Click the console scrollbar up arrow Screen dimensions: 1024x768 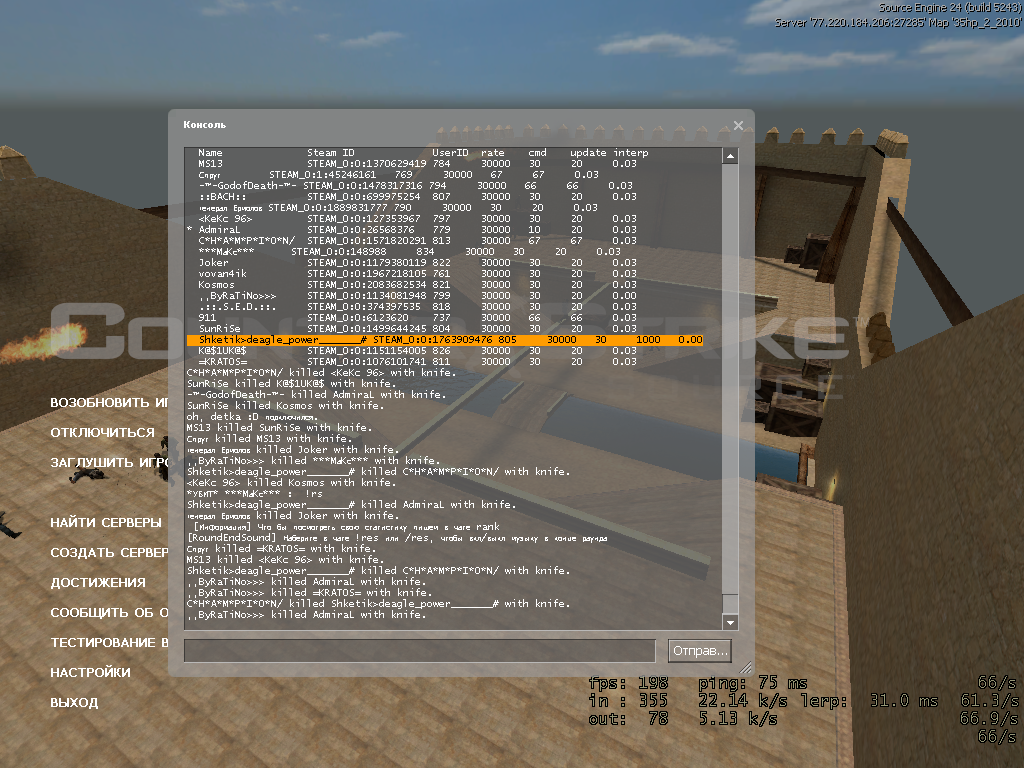click(730, 156)
